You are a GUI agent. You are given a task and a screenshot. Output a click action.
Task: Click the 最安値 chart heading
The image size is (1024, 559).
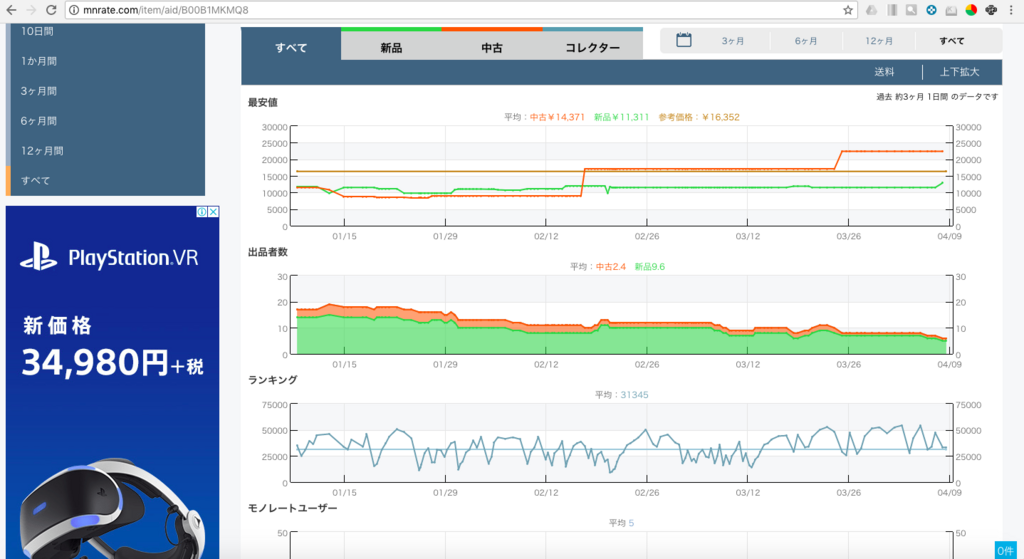263,102
